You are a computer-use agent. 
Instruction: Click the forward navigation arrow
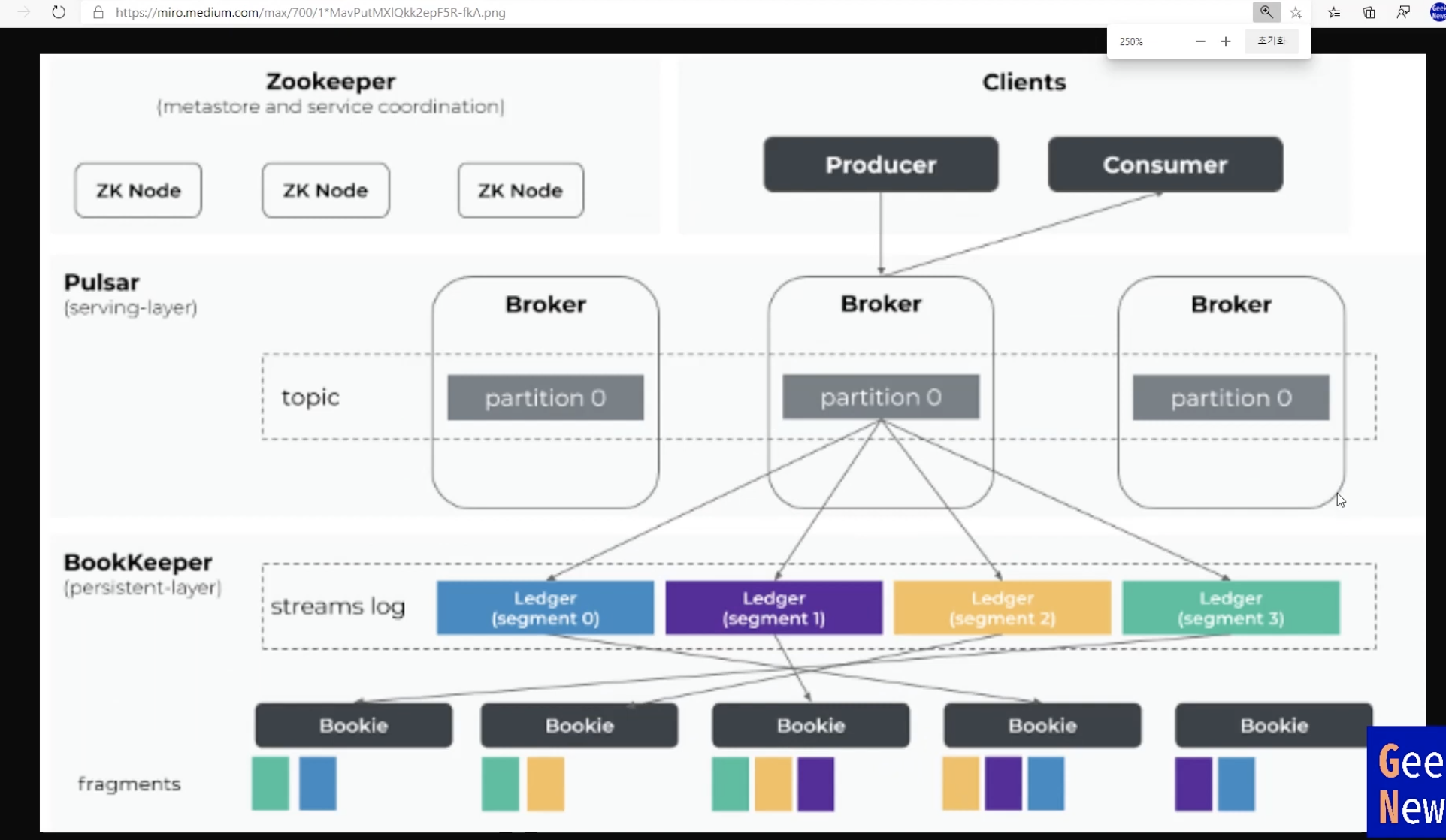tap(23, 12)
